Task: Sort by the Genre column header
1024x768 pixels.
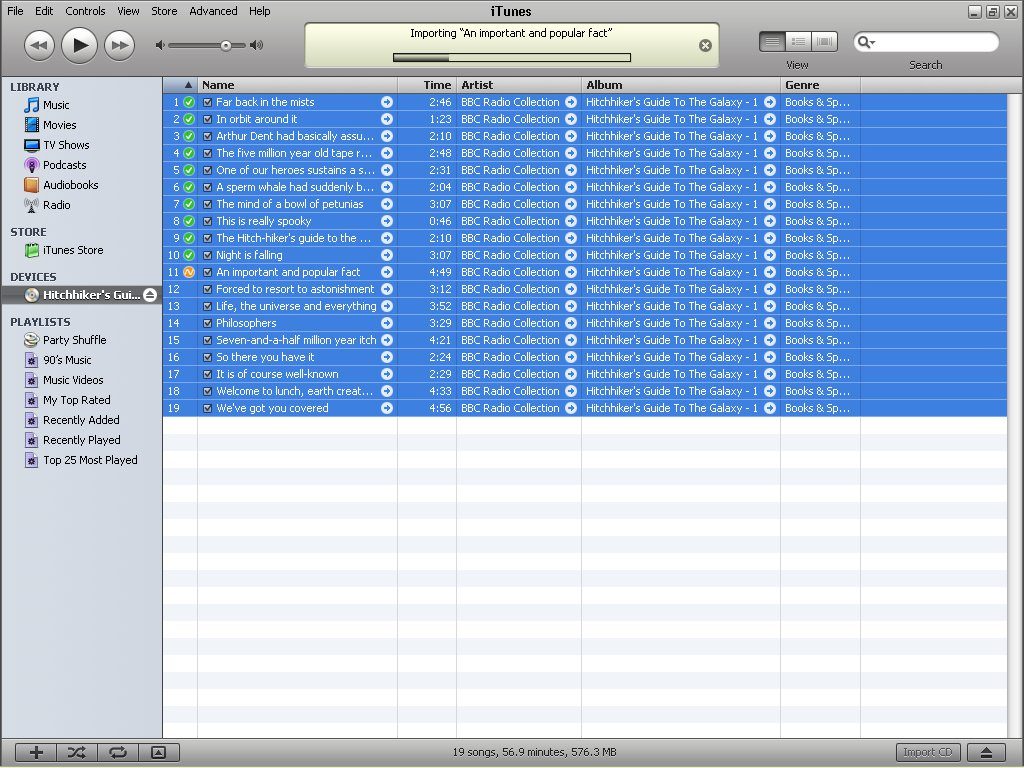Action: click(x=820, y=85)
